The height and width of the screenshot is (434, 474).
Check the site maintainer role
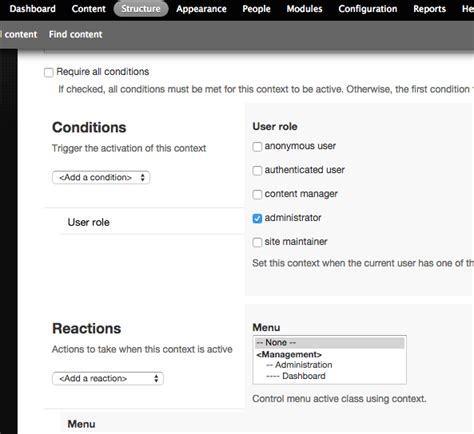[257, 242]
